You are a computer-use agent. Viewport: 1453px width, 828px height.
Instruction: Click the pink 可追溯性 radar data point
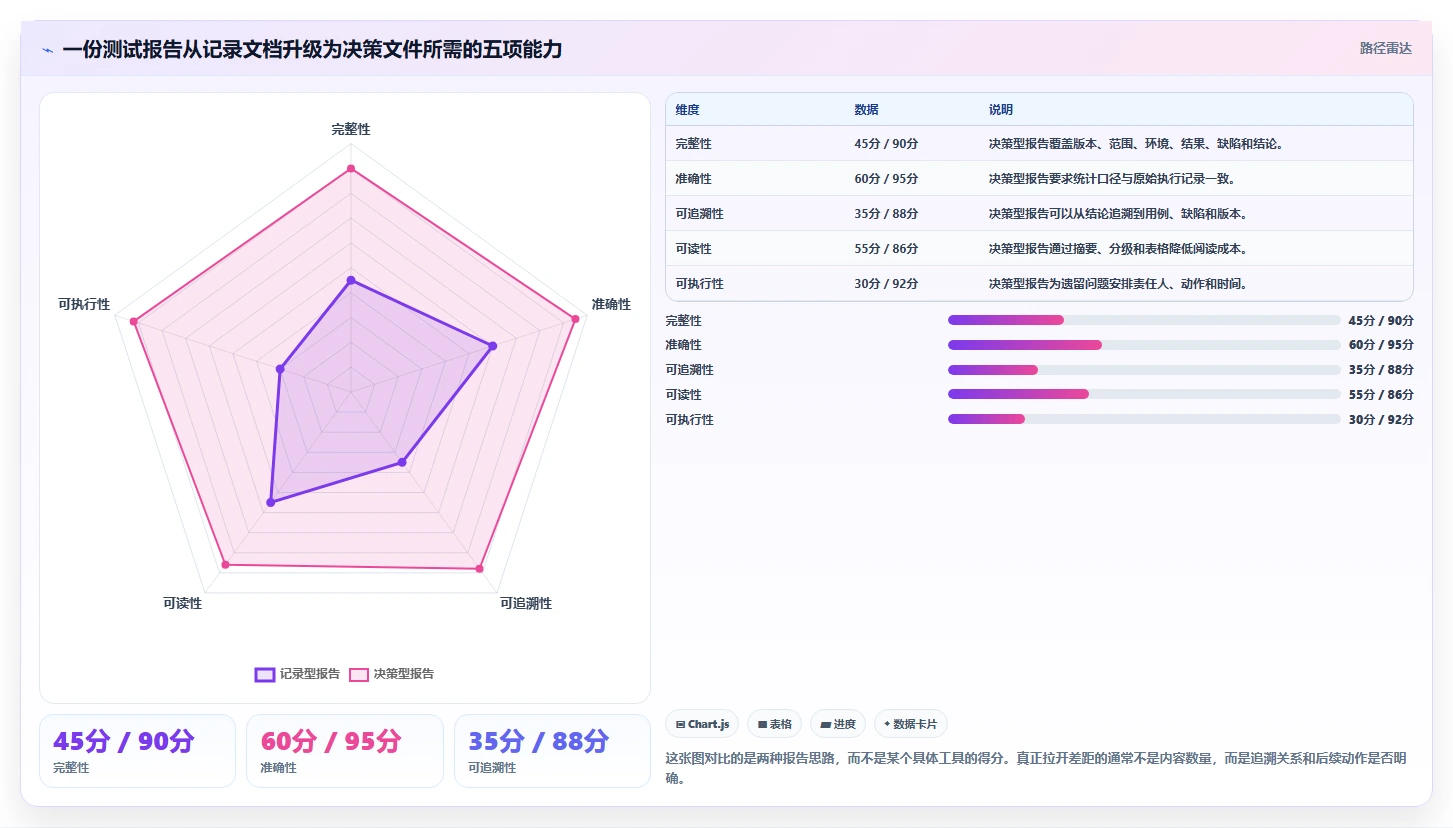[479, 569]
